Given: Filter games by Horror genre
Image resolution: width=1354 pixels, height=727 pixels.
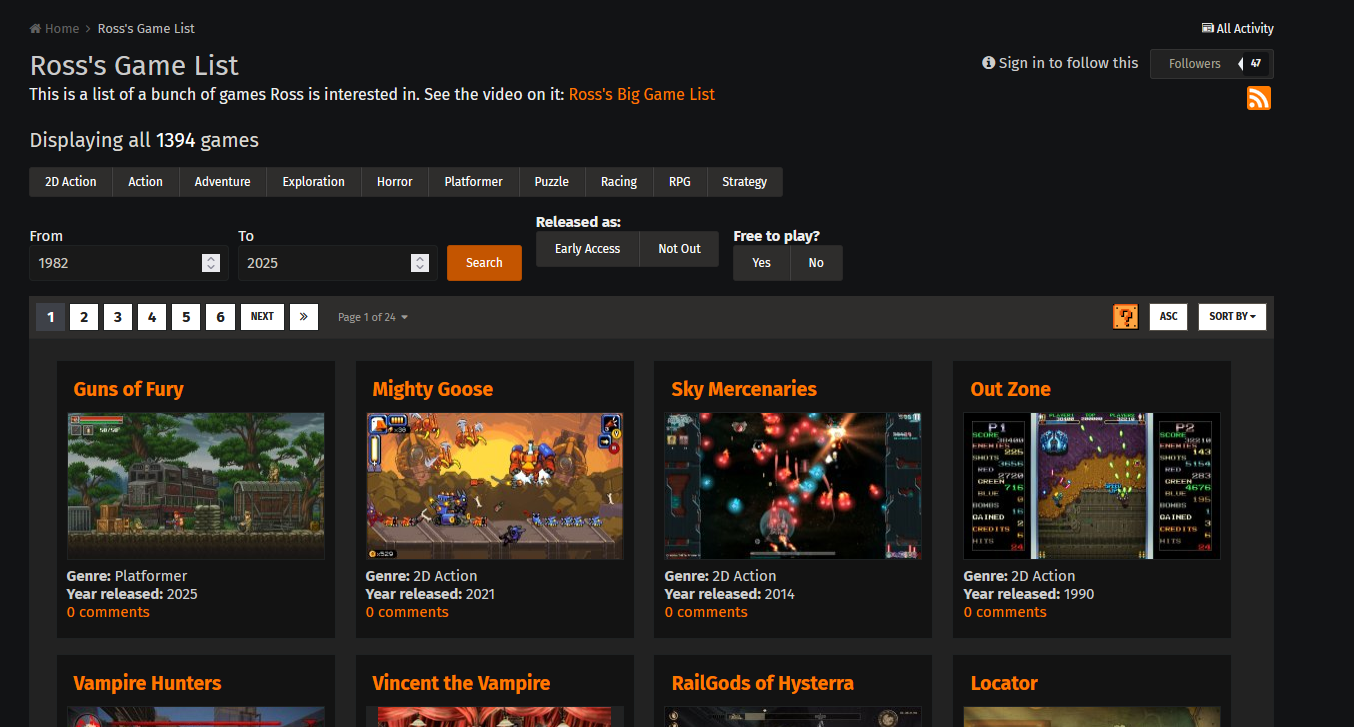Looking at the screenshot, I should [395, 182].
